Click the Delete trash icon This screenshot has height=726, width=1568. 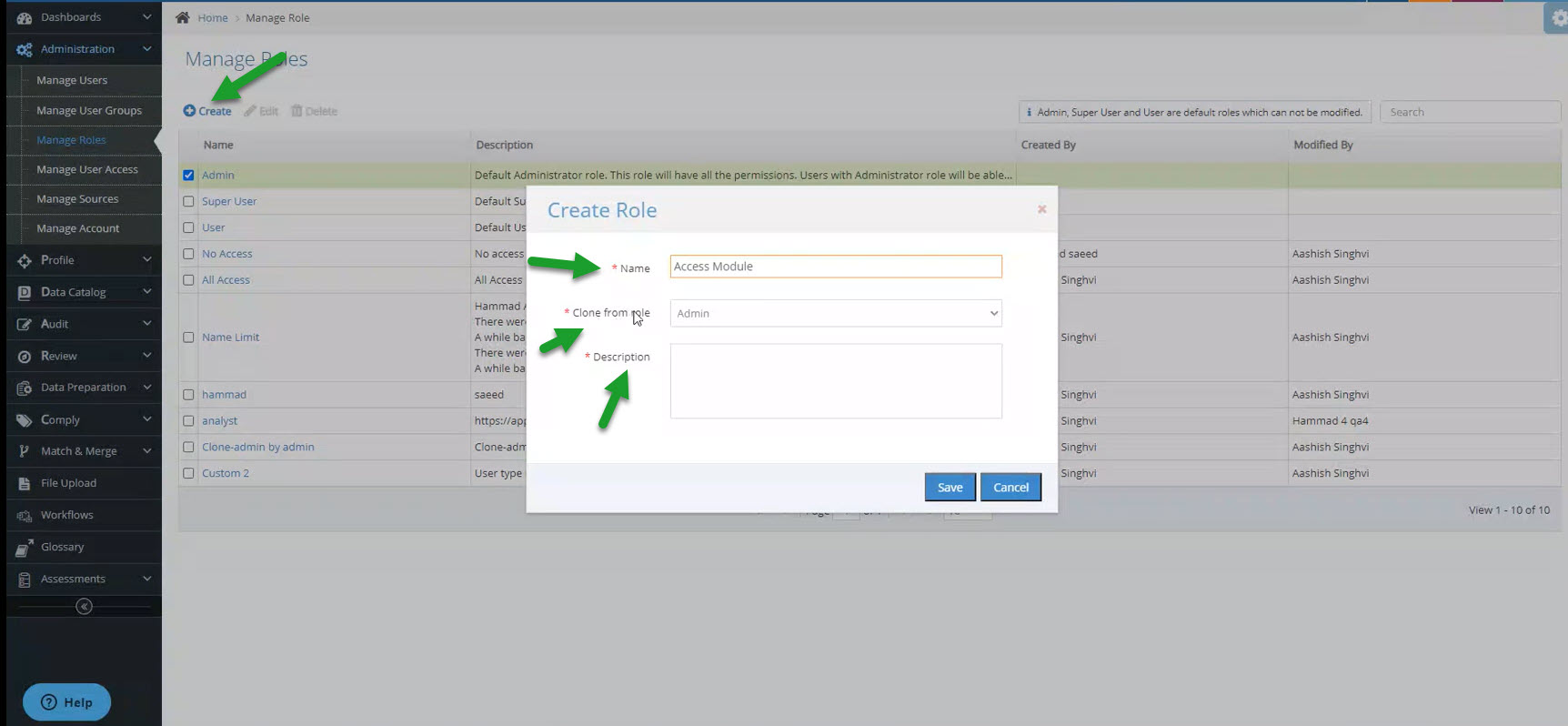pyautogui.click(x=297, y=111)
